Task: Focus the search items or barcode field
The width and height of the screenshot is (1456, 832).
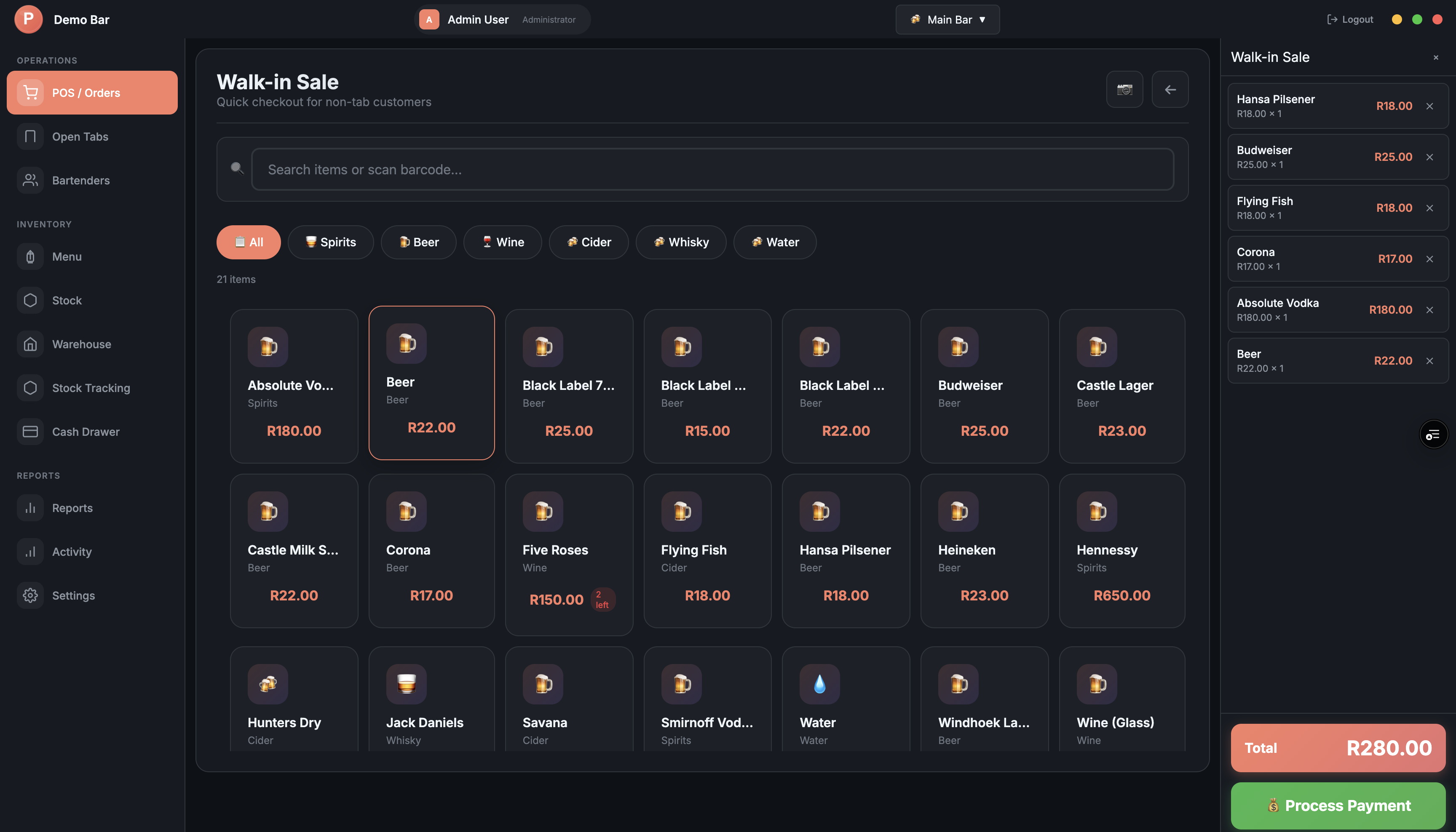Action: (x=712, y=169)
